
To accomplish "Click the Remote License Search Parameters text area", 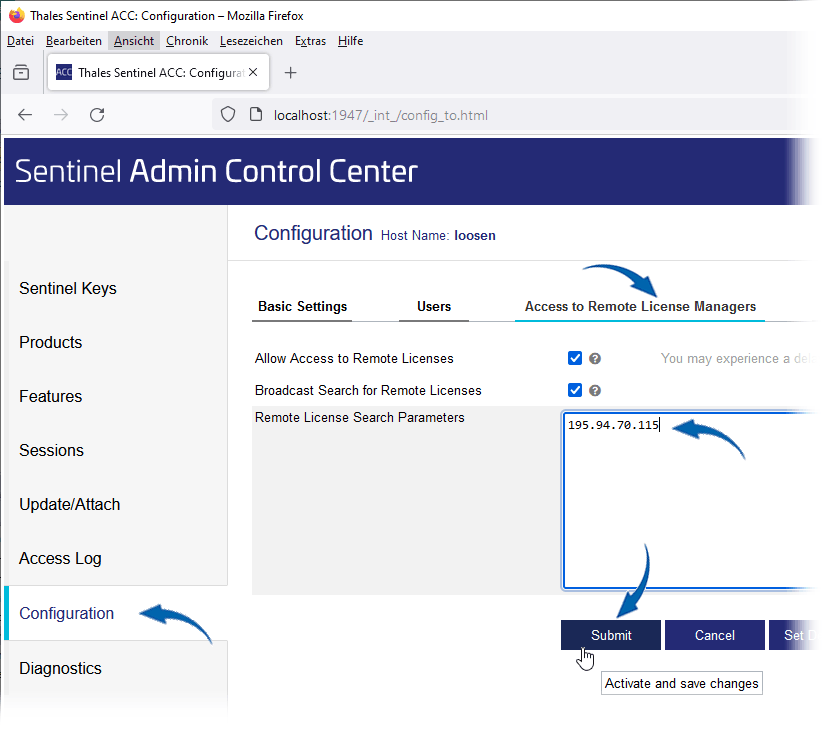I will tap(689, 500).
